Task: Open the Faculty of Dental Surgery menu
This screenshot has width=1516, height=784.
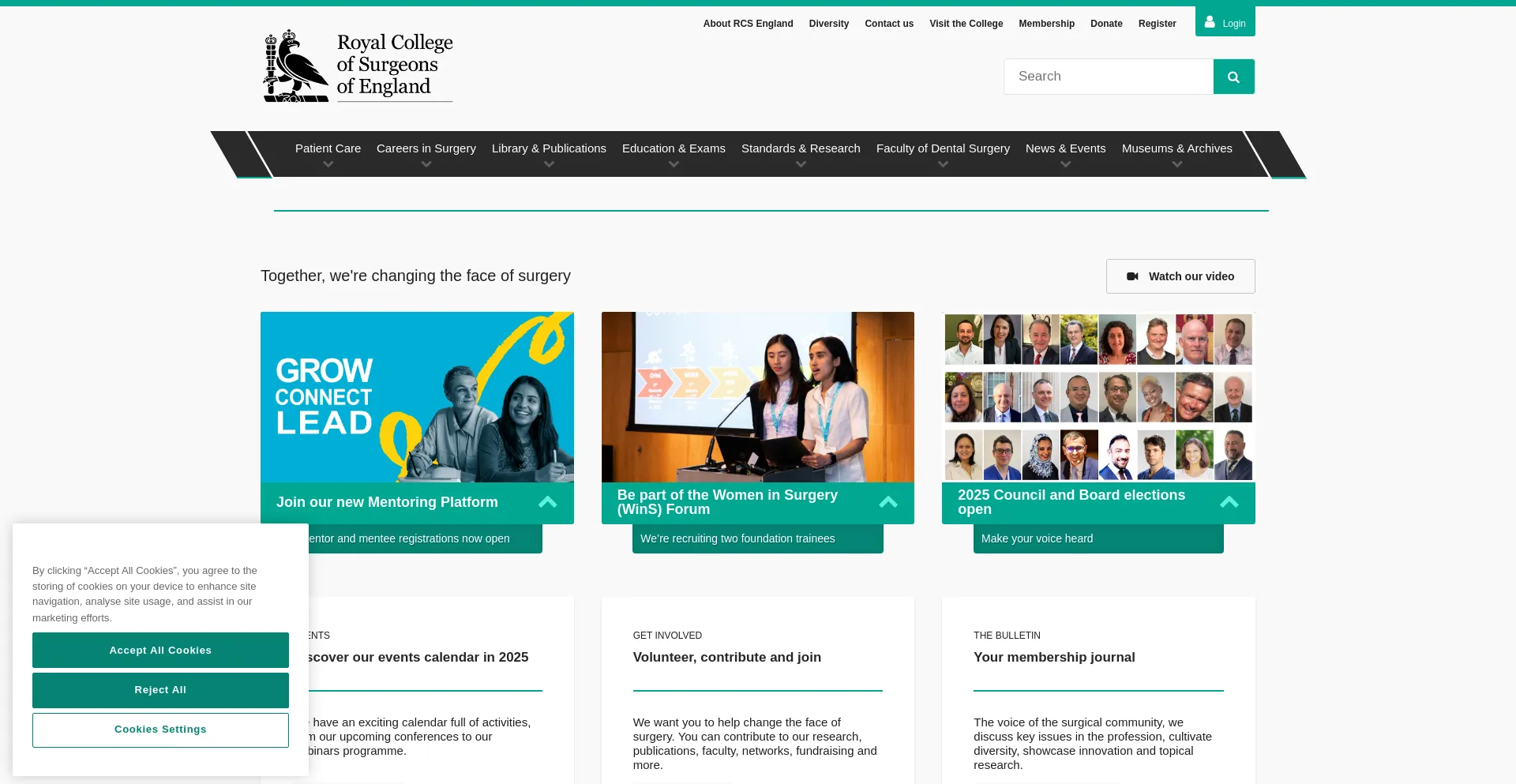Action: pos(942,148)
